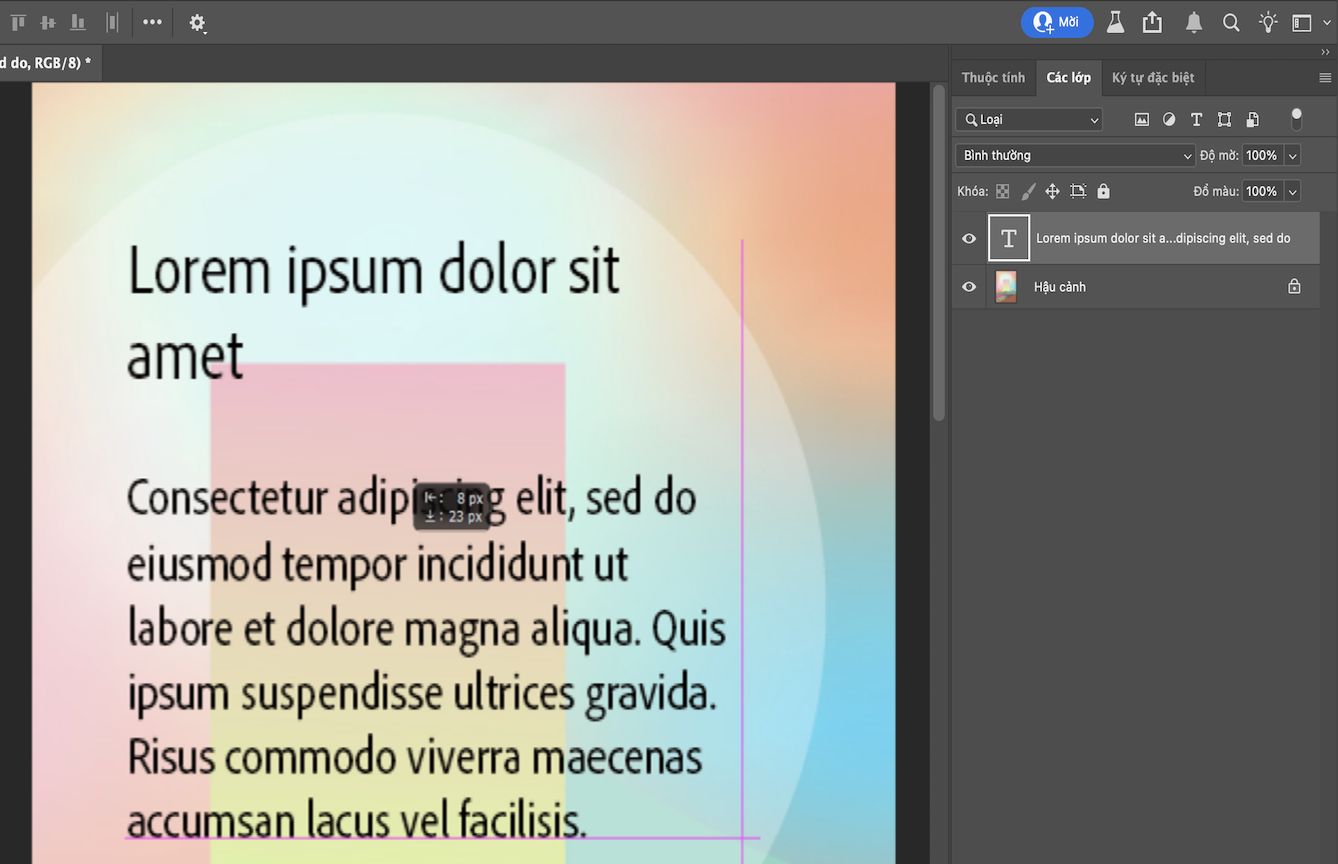Select the align top edges option
Viewport: 1338px width, 864px height.
pos(17,22)
